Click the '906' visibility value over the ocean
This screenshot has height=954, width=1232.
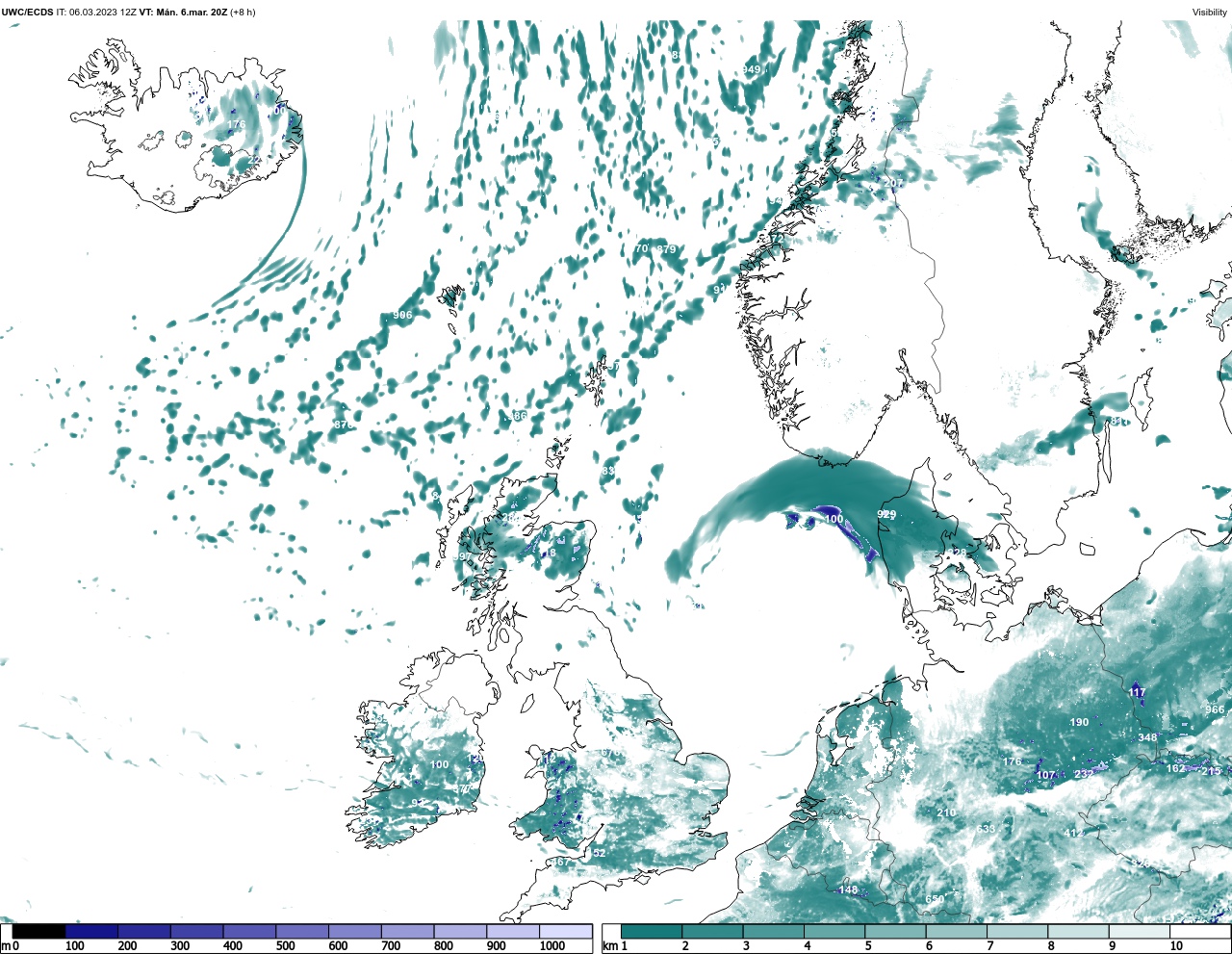(402, 315)
